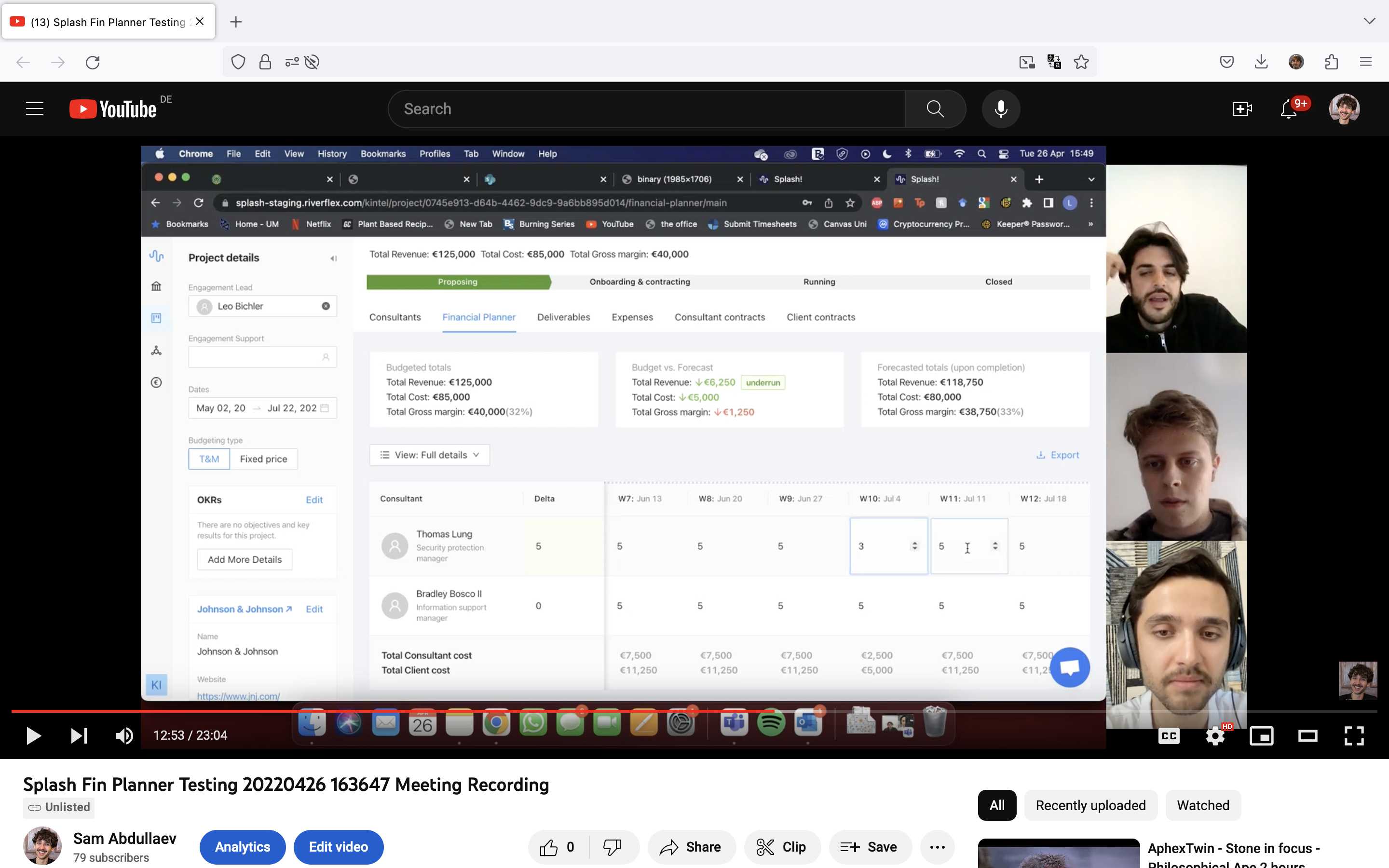Open the Create video menu
The image size is (1389, 868).
[x=1241, y=109]
